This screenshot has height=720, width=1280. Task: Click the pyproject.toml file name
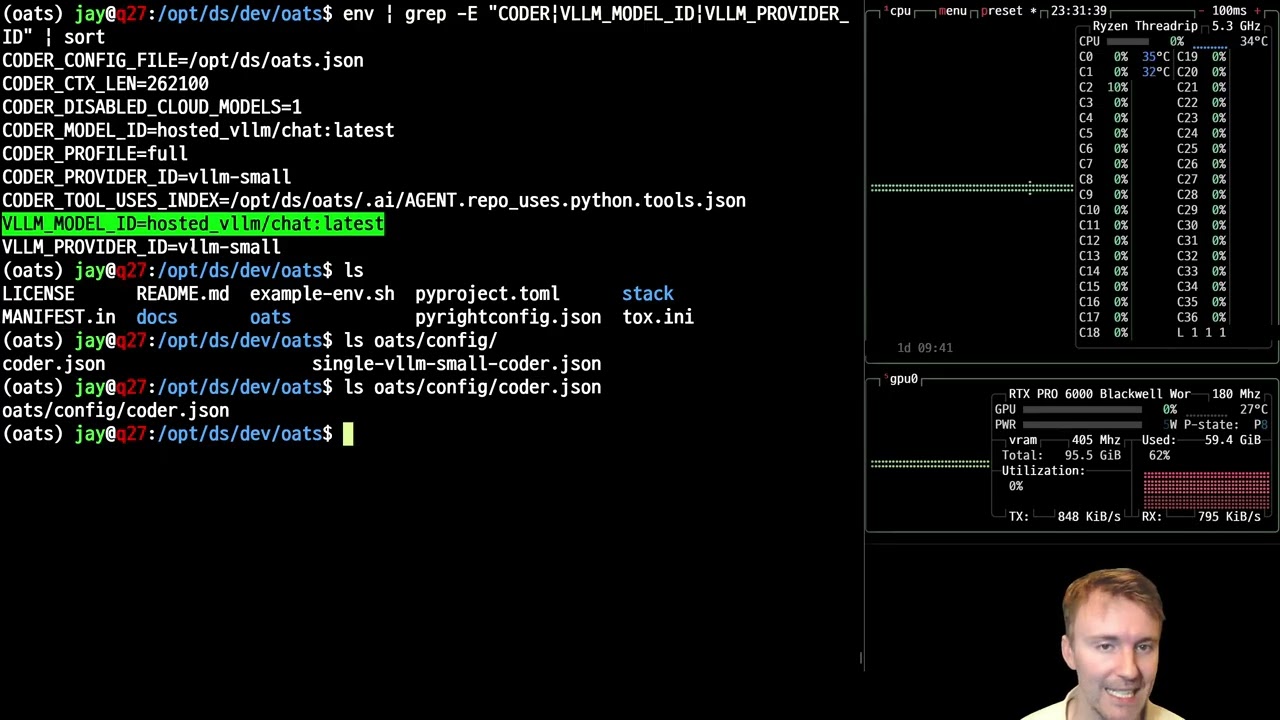tap(487, 294)
